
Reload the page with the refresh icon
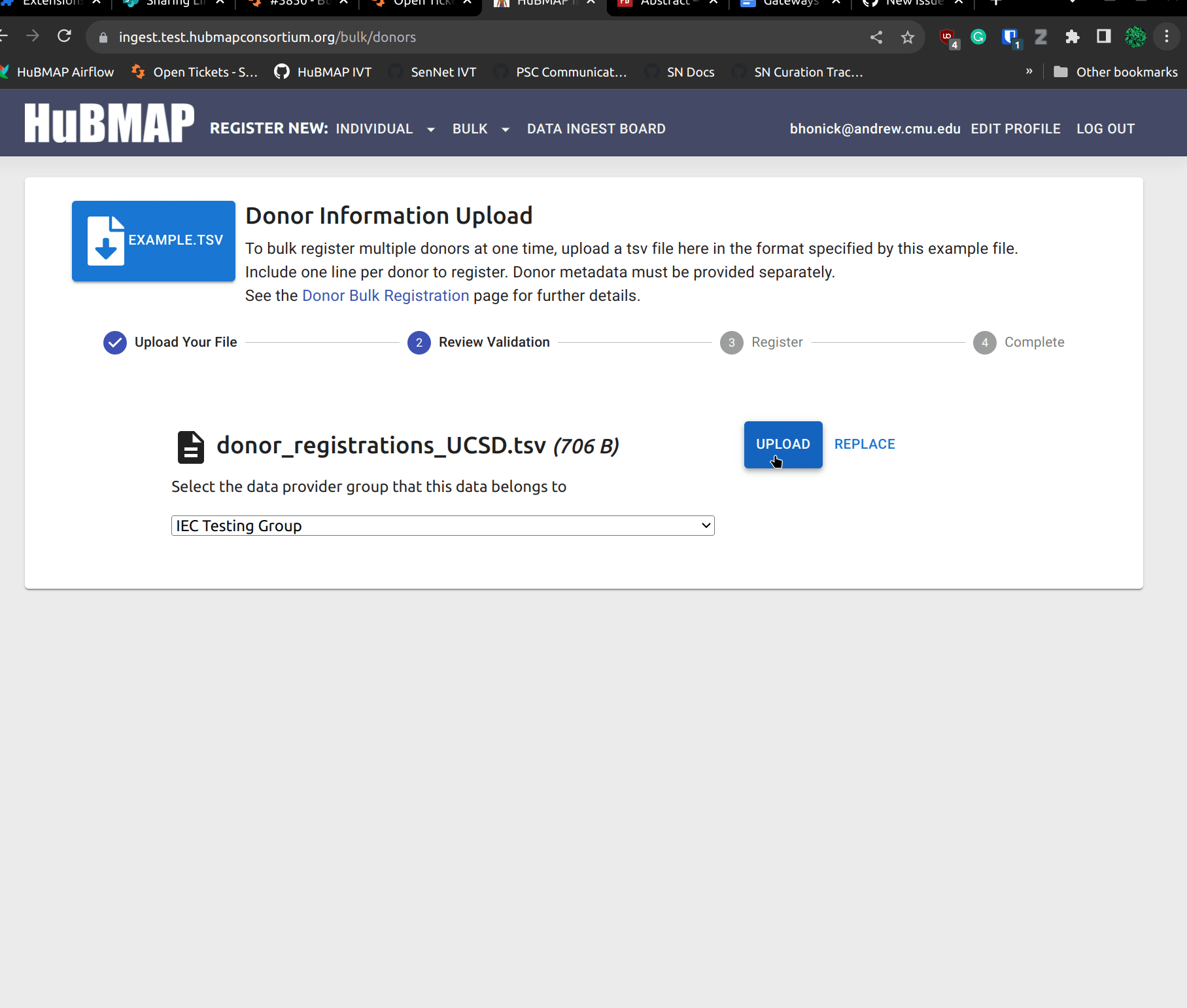click(x=64, y=37)
